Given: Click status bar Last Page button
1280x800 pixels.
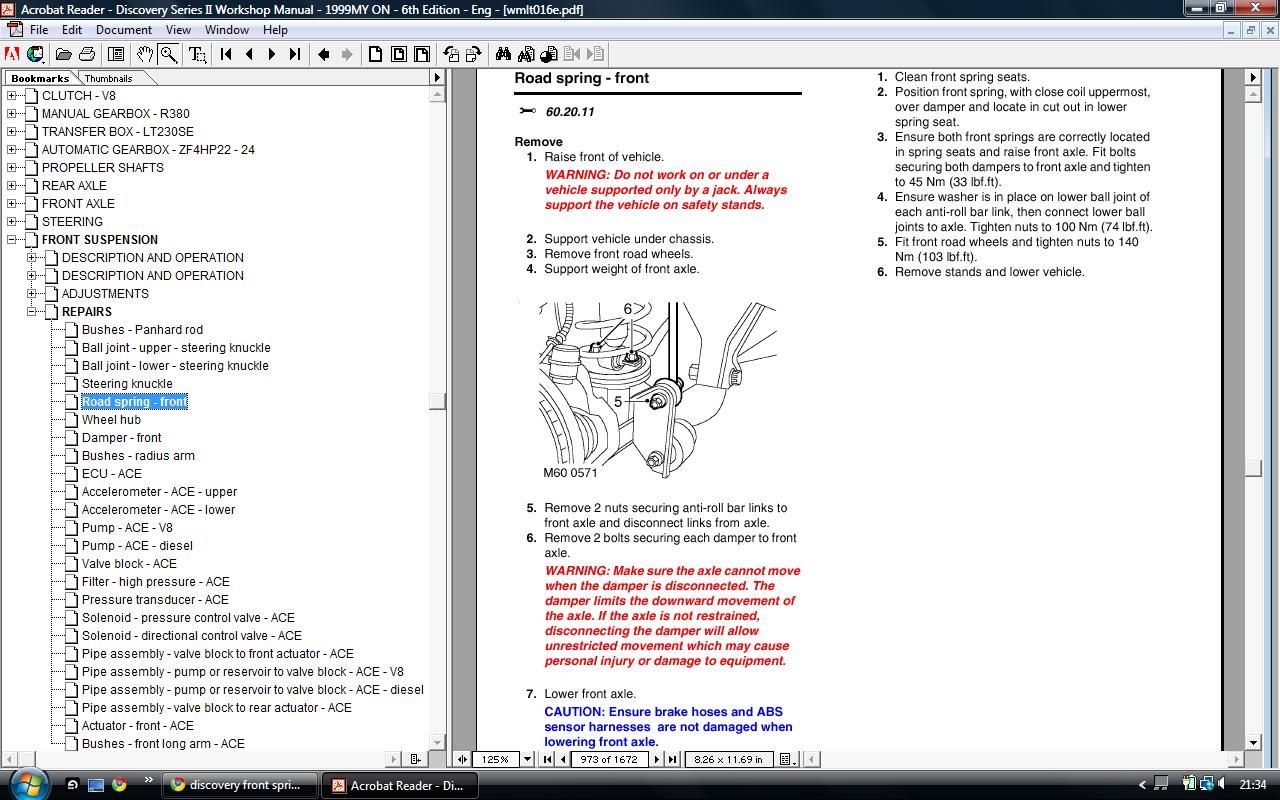Looking at the screenshot, I should click(x=672, y=759).
